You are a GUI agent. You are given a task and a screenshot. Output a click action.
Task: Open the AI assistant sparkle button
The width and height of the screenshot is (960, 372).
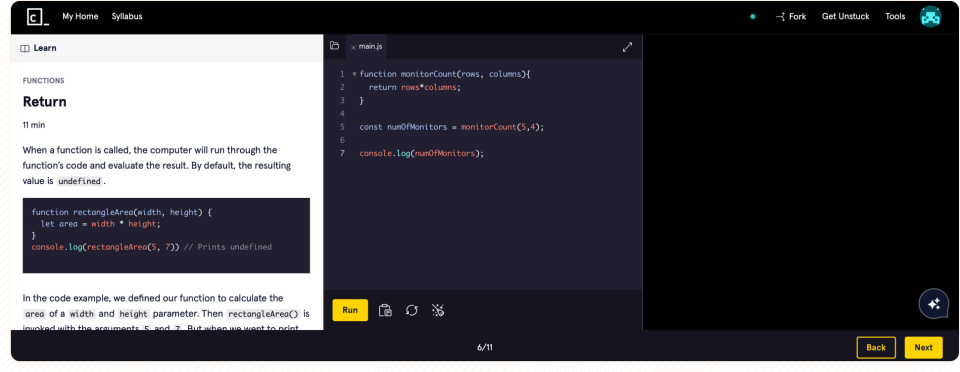(x=934, y=303)
